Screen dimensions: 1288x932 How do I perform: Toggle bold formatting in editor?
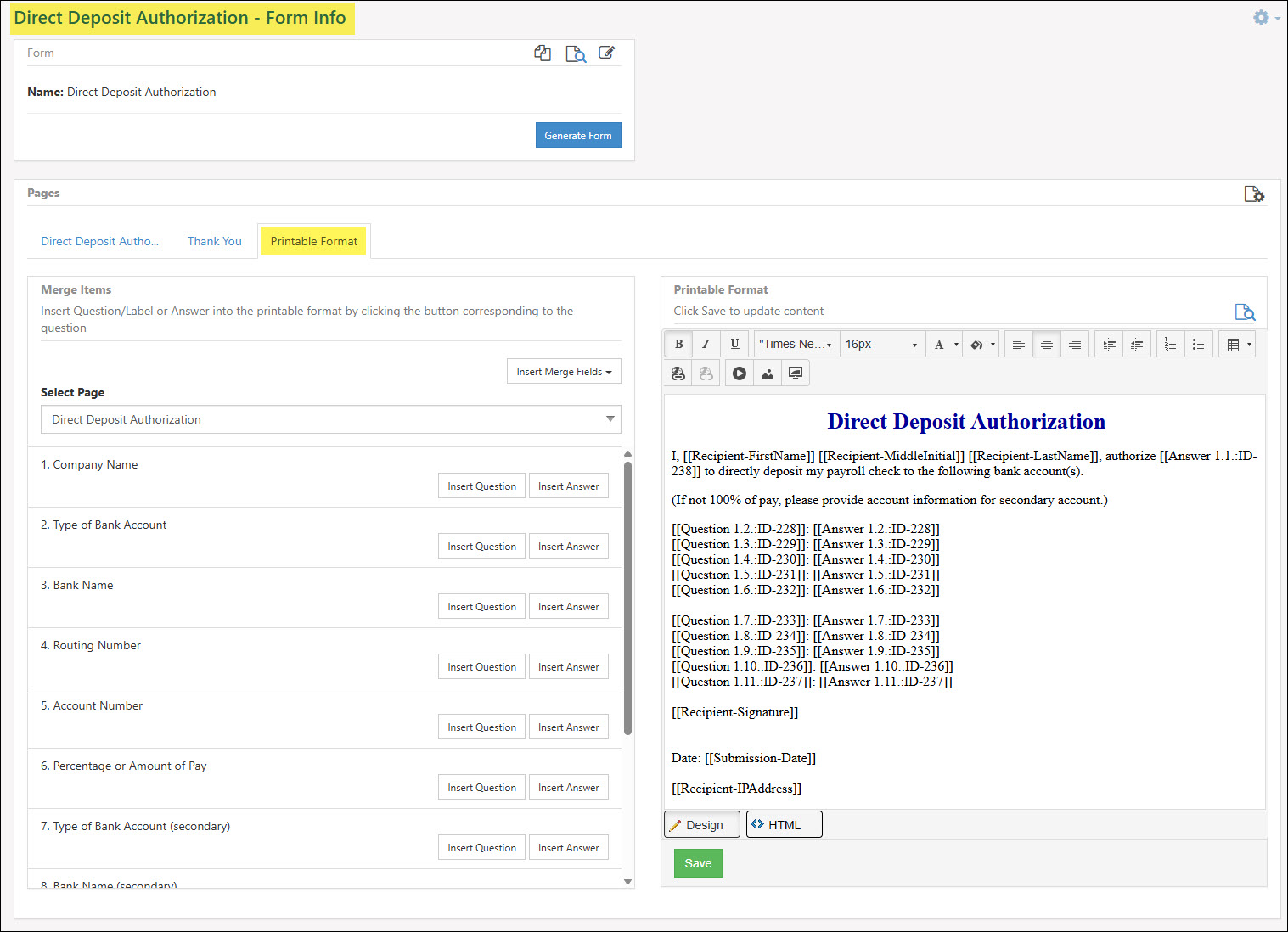pyautogui.click(x=678, y=344)
